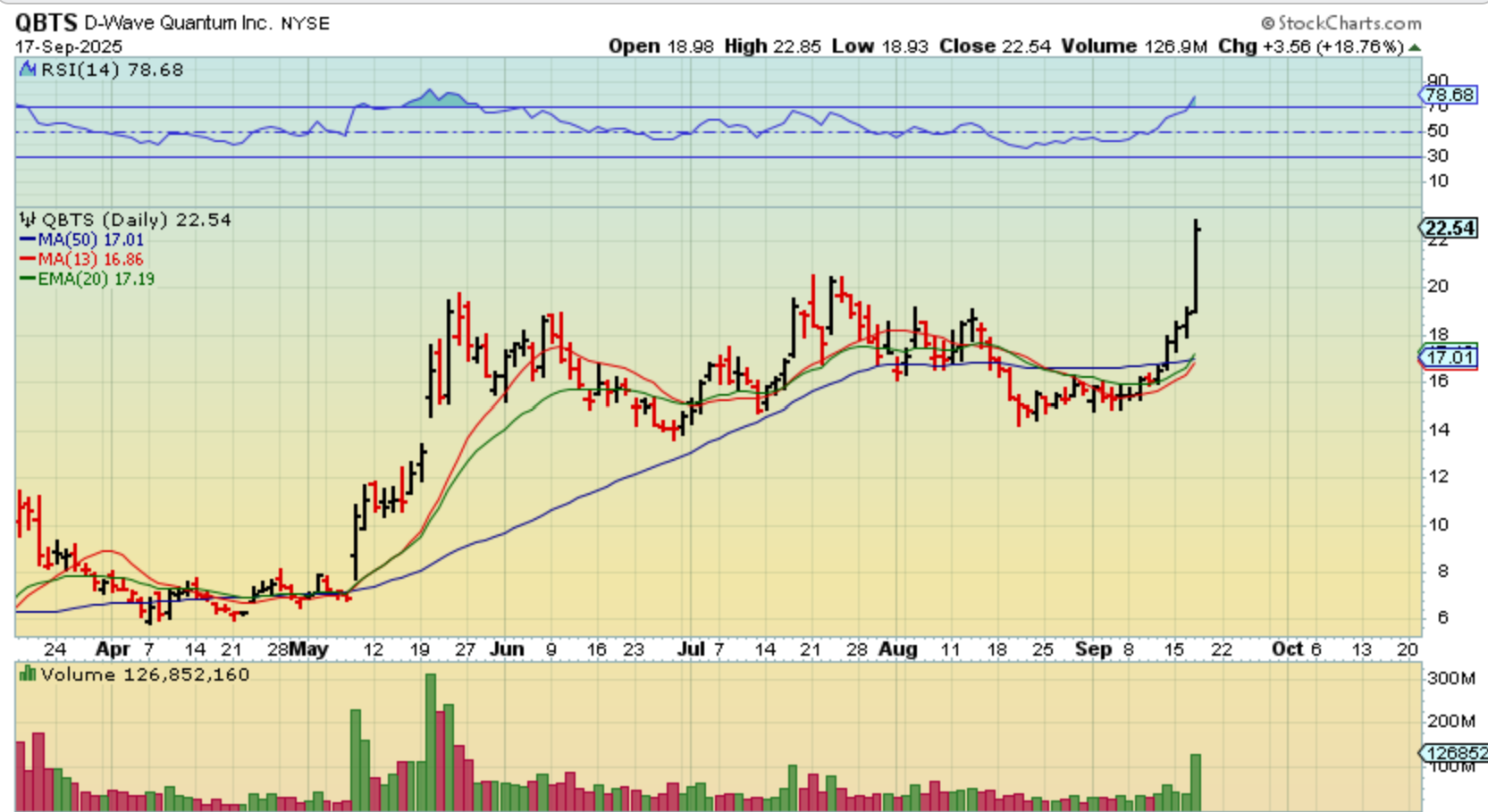The width and height of the screenshot is (1488, 812).
Task: Click the 126852 value tag on the volume axis
Action: pyautogui.click(x=1455, y=753)
